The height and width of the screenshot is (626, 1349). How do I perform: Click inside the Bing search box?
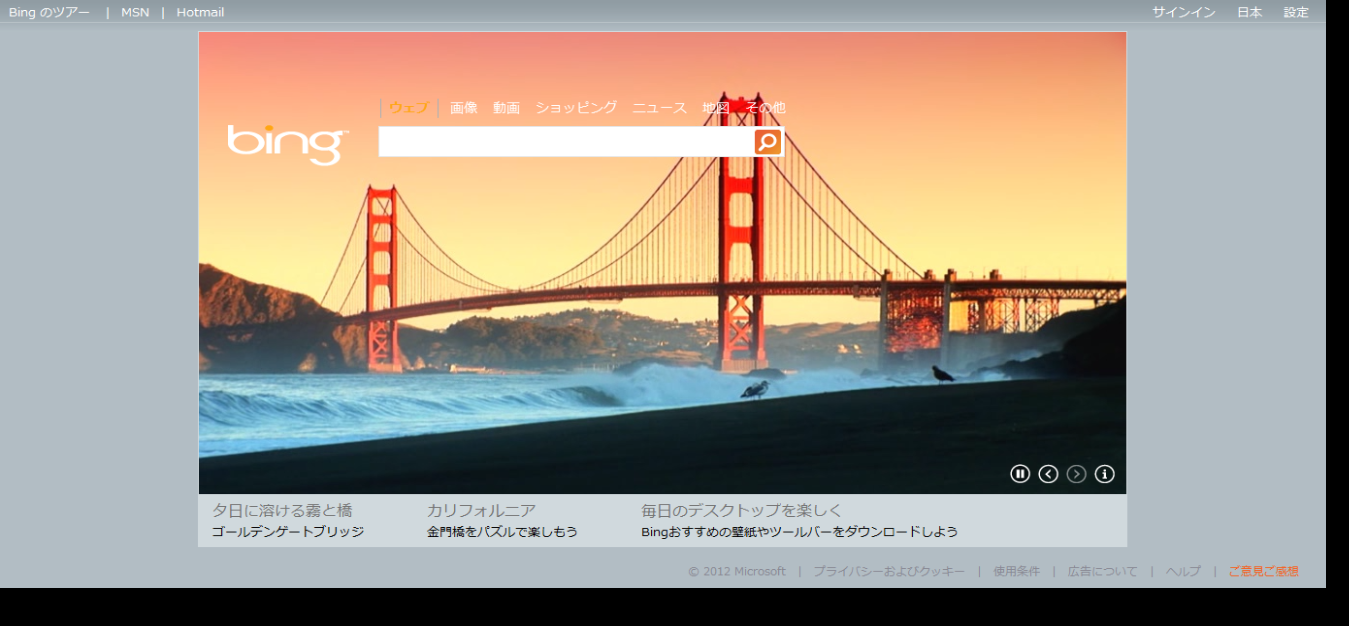pyautogui.click(x=565, y=142)
